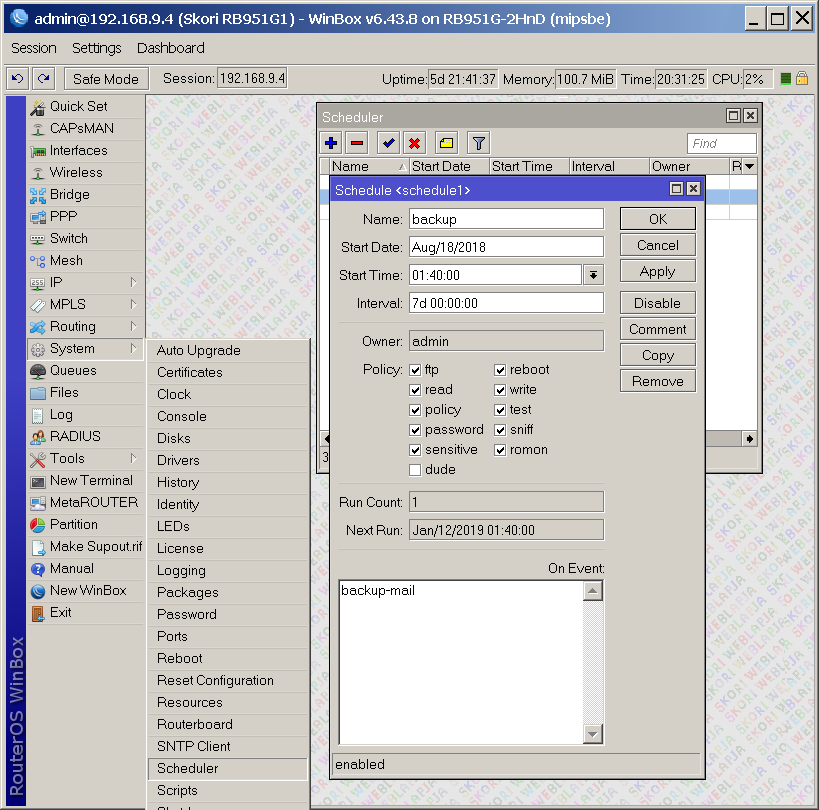Uncheck the ftp policy checkbox
Viewport: 819px width, 810px height.
415,370
